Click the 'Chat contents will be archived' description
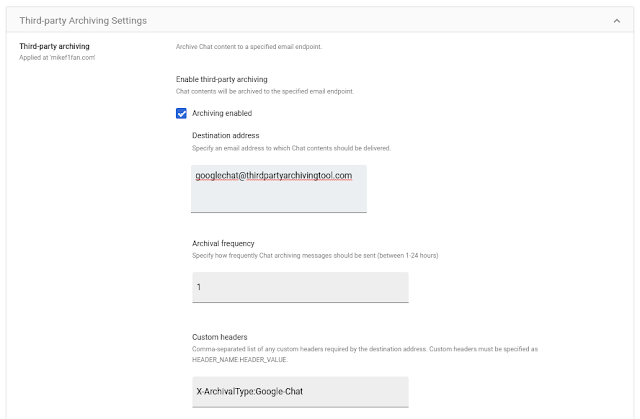This screenshot has height=419, width=640. point(265,91)
